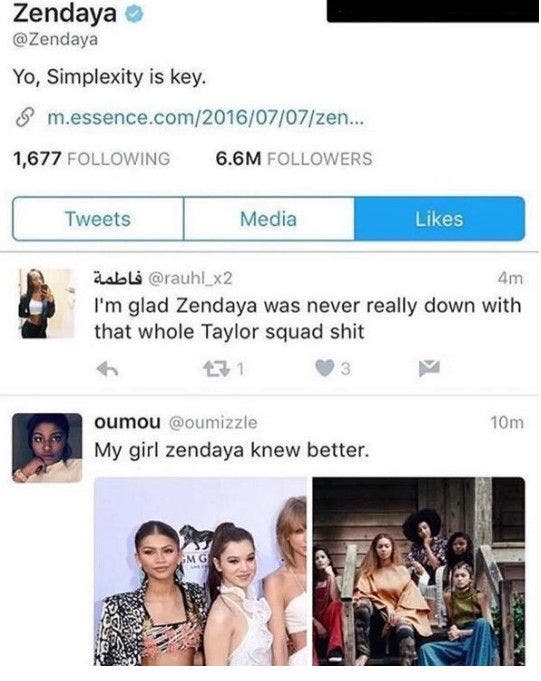Open the tweet text 'My girl zendaya knew better'

click(x=231, y=450)
